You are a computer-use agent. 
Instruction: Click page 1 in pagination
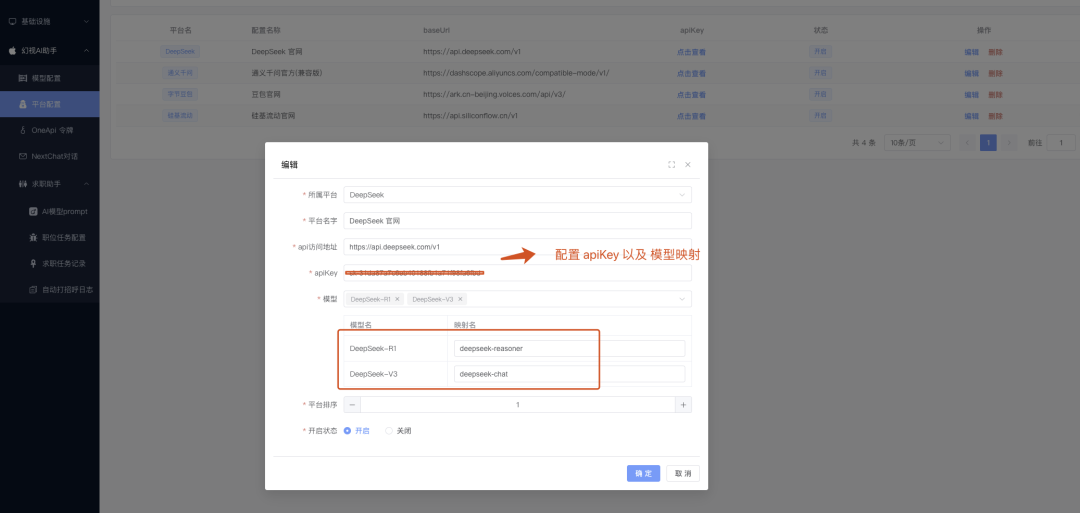(988, 143)
